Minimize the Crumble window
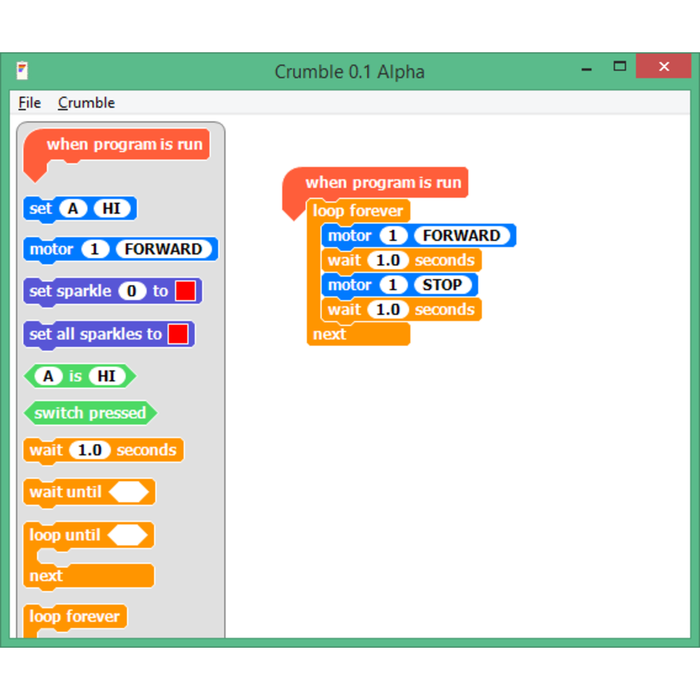This screenshot has width=700, height=700. point(586,68)
